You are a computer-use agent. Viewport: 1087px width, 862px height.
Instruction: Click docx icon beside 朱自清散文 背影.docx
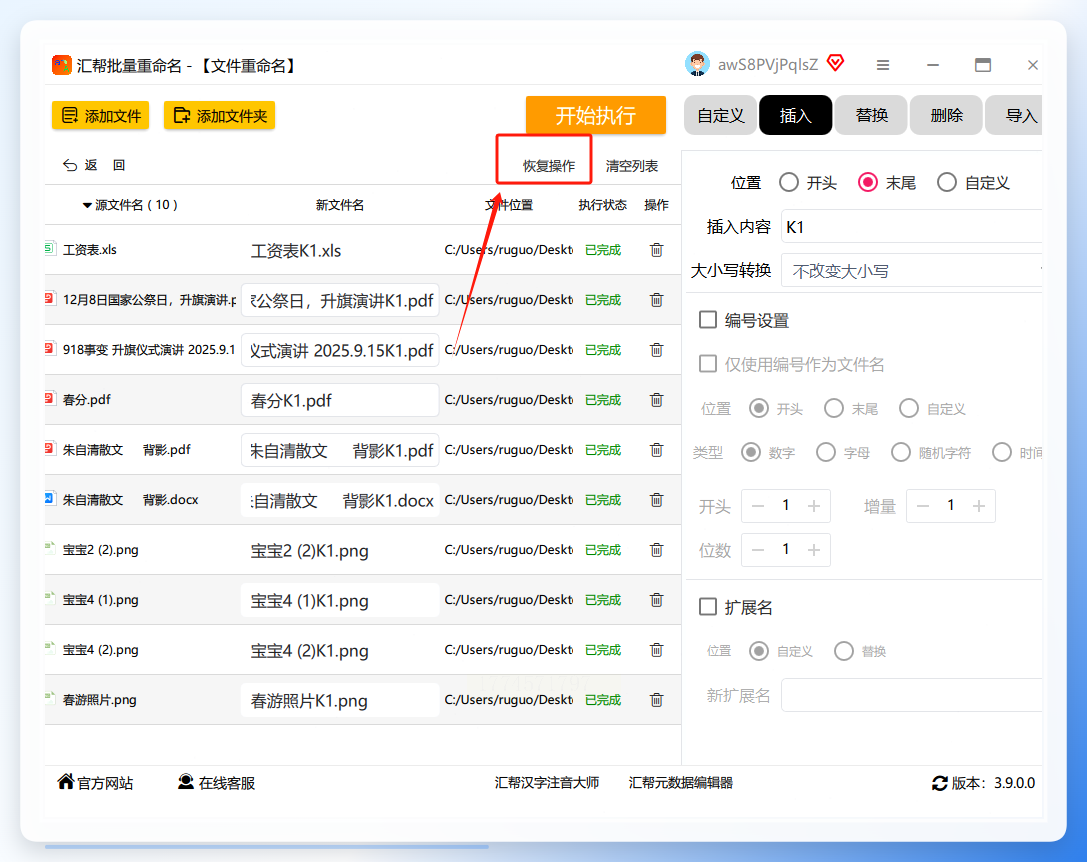[x=49, y=498]
